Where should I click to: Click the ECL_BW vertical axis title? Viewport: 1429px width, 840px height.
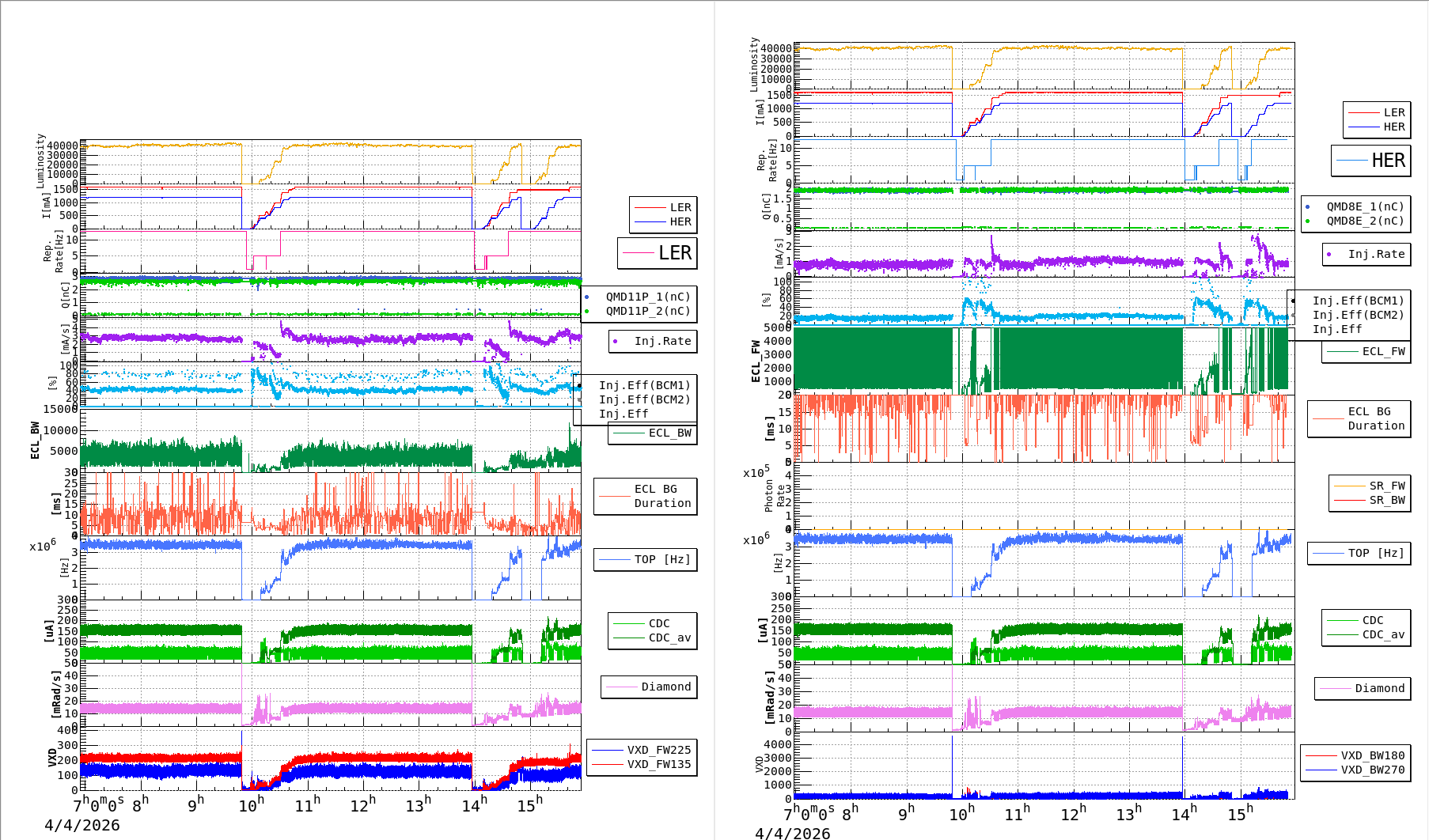35,441
